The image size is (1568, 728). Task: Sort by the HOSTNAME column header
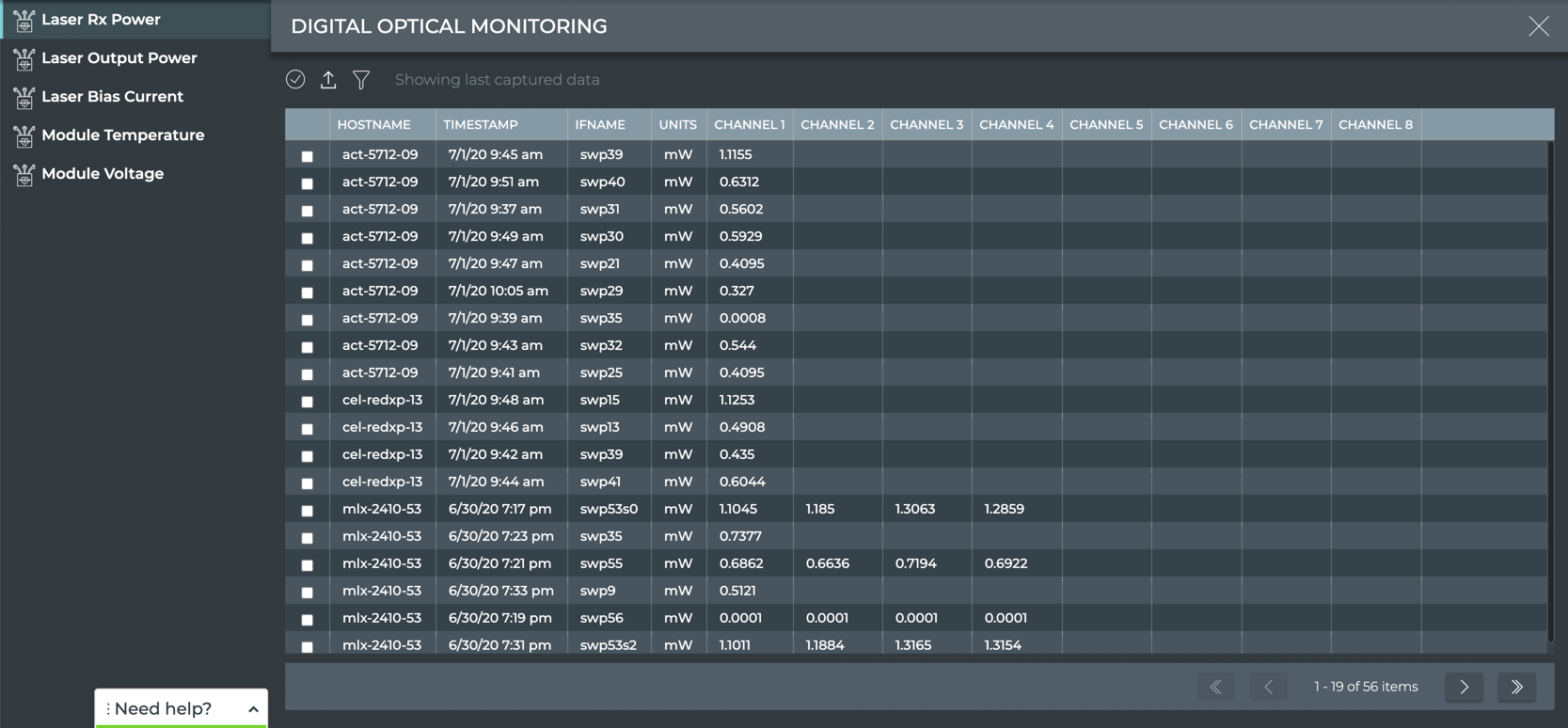(x=373, y=125)
